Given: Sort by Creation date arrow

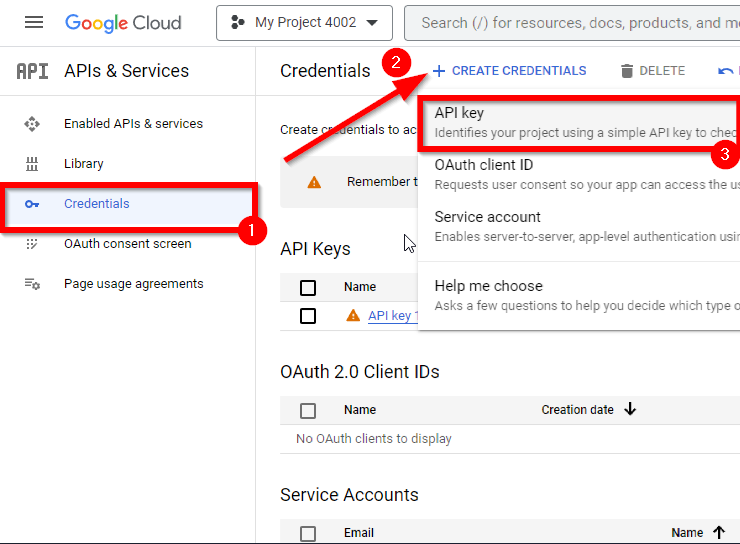Looking at the screenshot, I should (x=630, y=409).
